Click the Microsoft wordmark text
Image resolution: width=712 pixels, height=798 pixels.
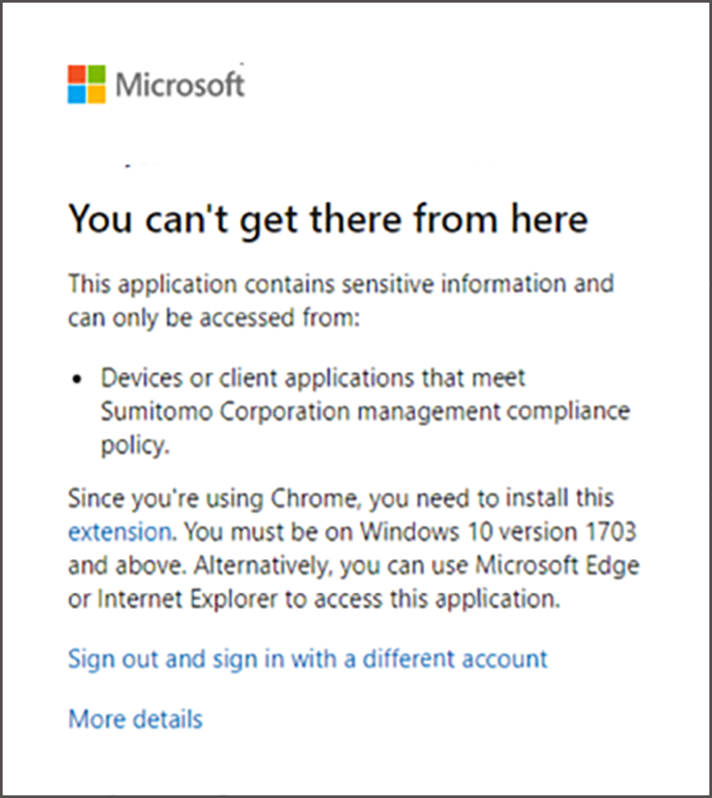coord(180,85)
